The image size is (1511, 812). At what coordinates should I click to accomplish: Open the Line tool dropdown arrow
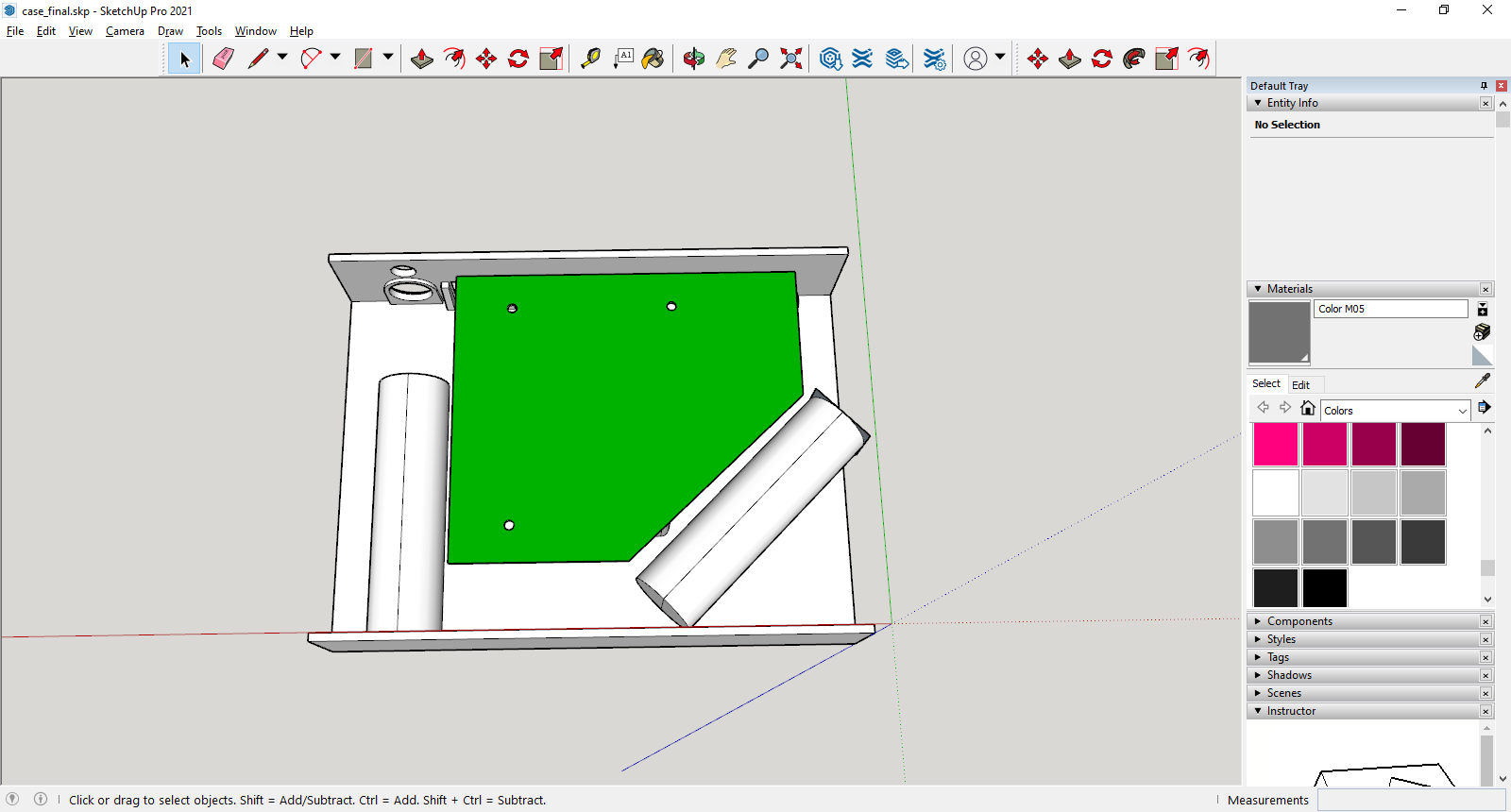(282, 57)
